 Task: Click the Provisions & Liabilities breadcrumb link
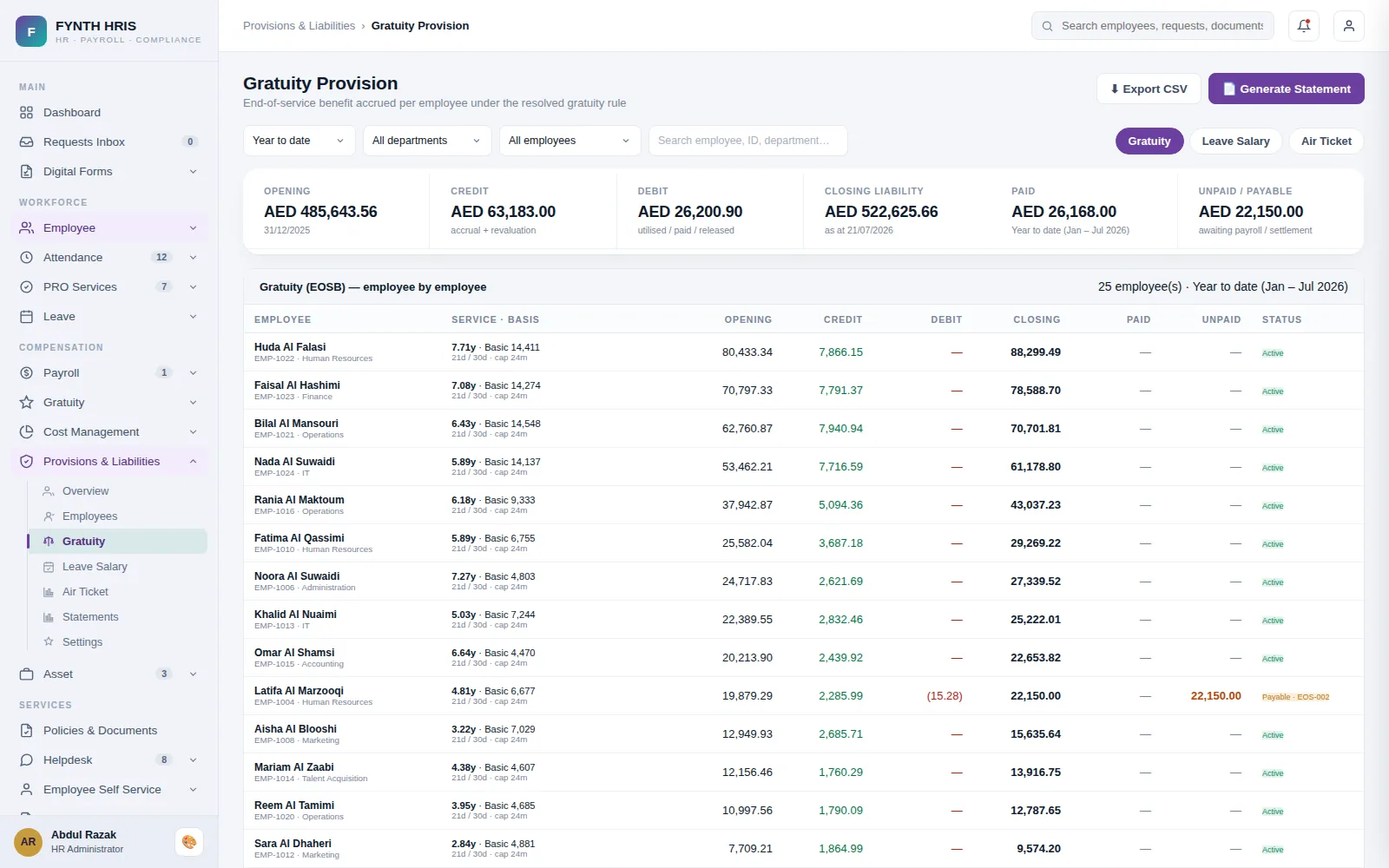[x=299, y=26]
